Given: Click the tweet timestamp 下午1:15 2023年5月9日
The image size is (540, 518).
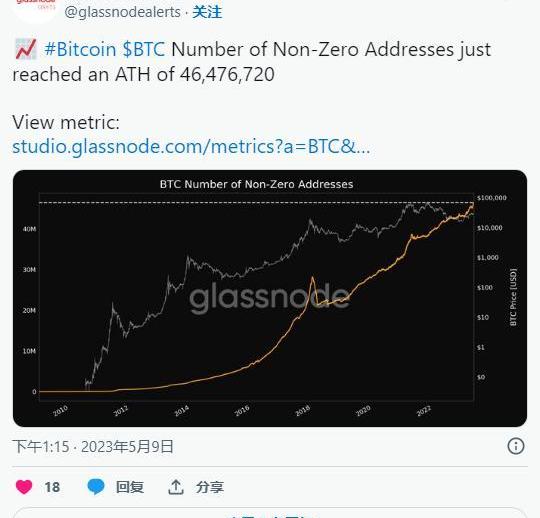Looking at the screenshot, I should point(93,446).
